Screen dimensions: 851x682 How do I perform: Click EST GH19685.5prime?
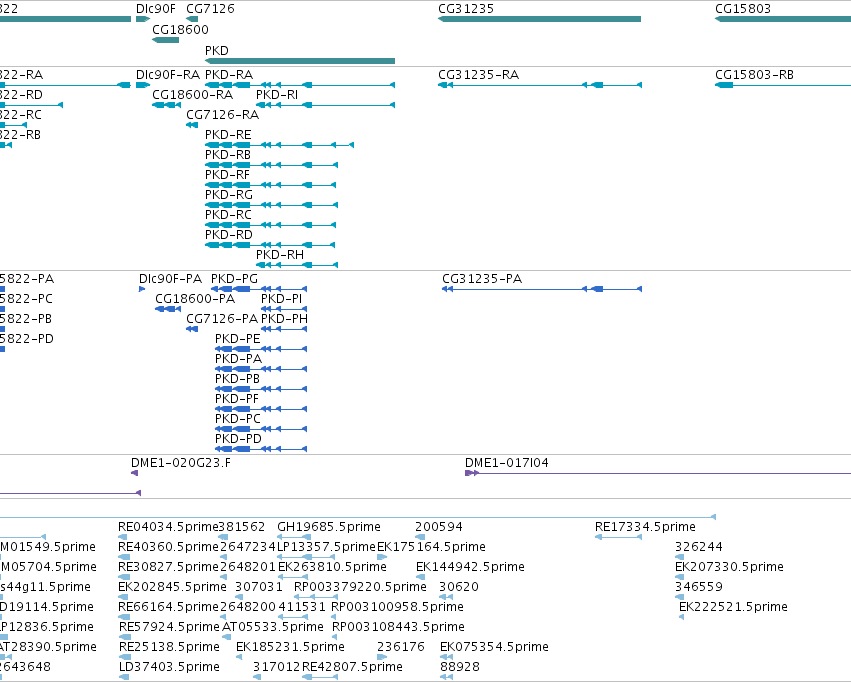329,527
